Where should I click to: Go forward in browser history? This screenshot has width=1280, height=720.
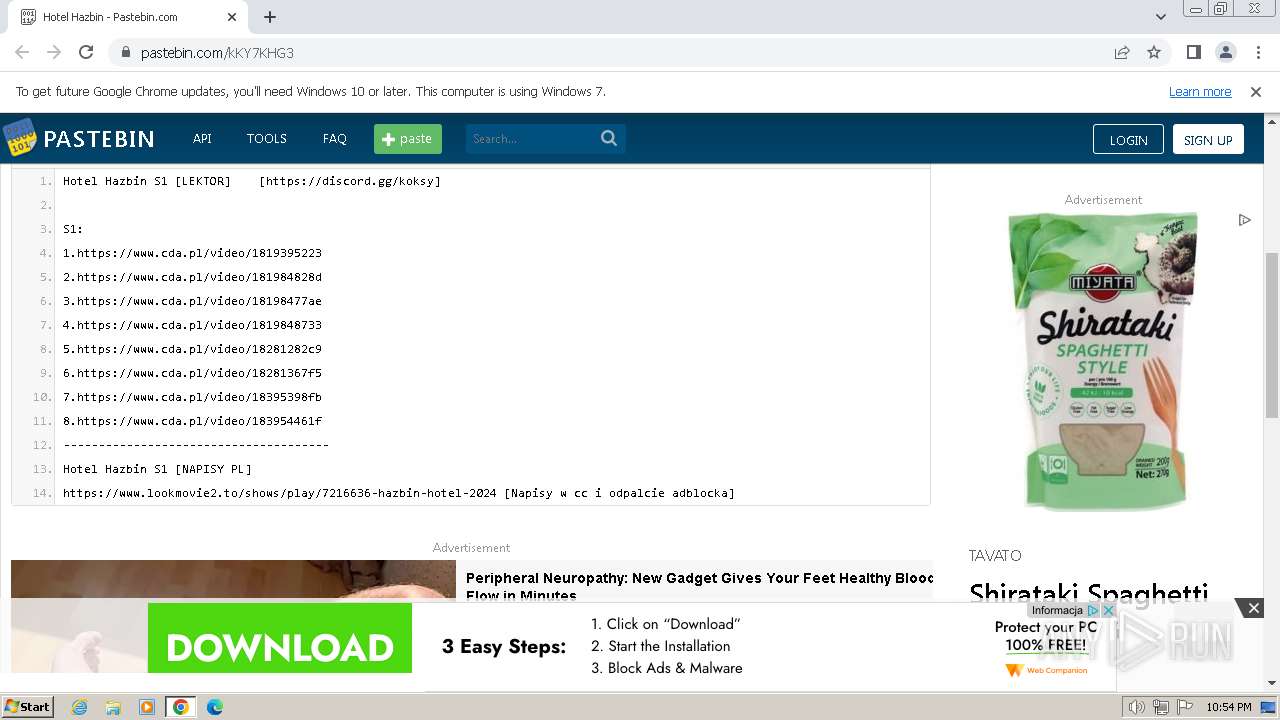[x=54, y=52]
